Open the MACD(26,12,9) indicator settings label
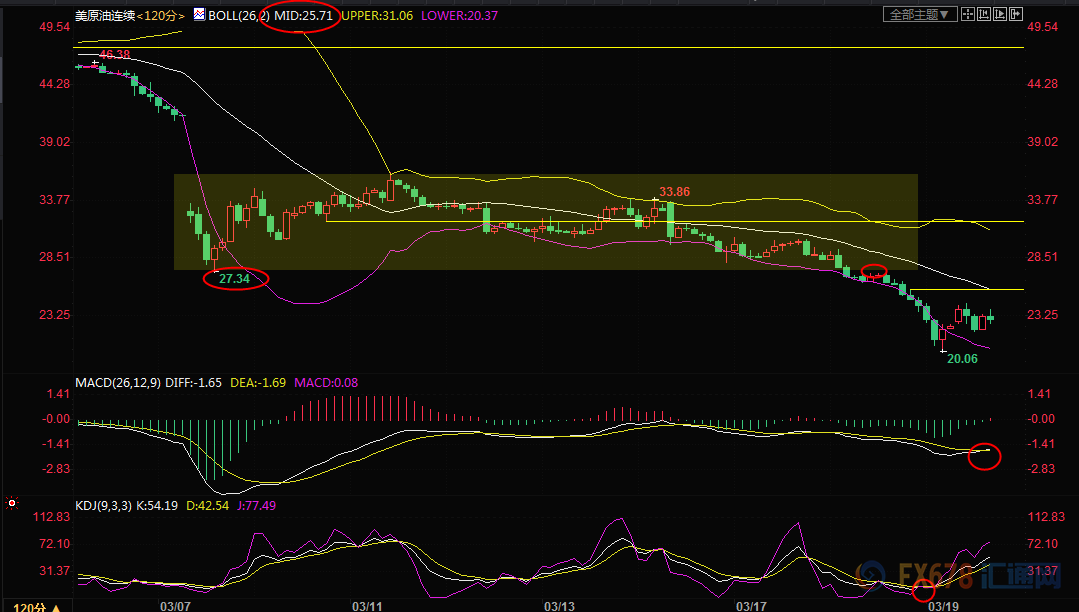Screen dimensions: 1079x612 (118, 383)
